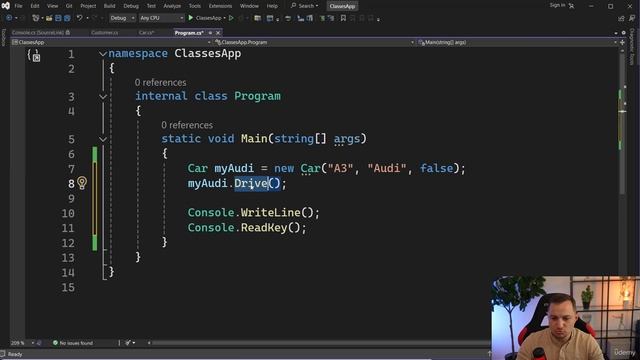The height and width of the screenshot is (360, 640).
Task: Open the ClassesApp.Program type dropdown
Action: 314,42
